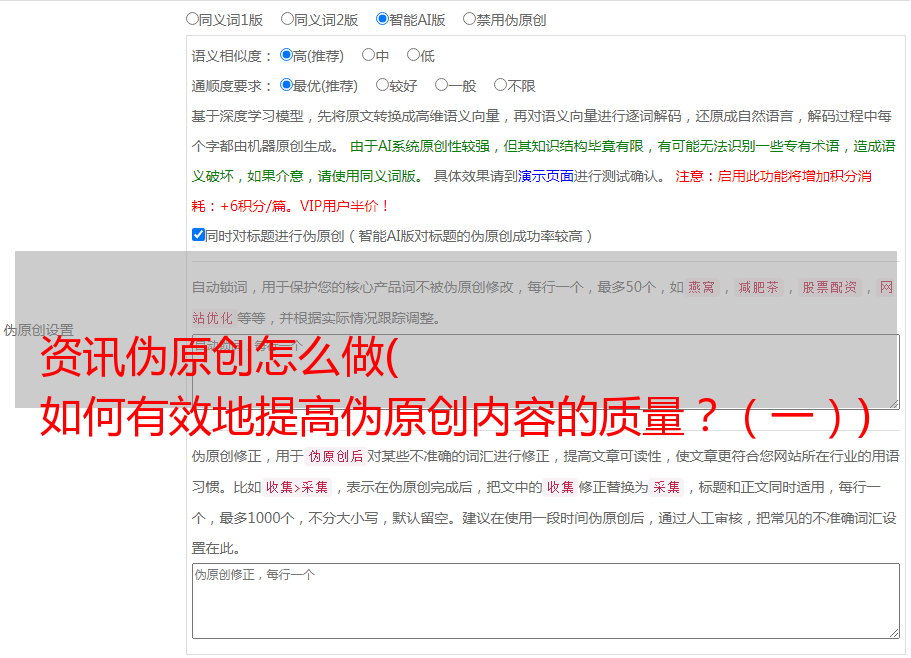The image size is (911, 658).
Task: Click the 燕窝 example keyword
Action: [701, 287]
